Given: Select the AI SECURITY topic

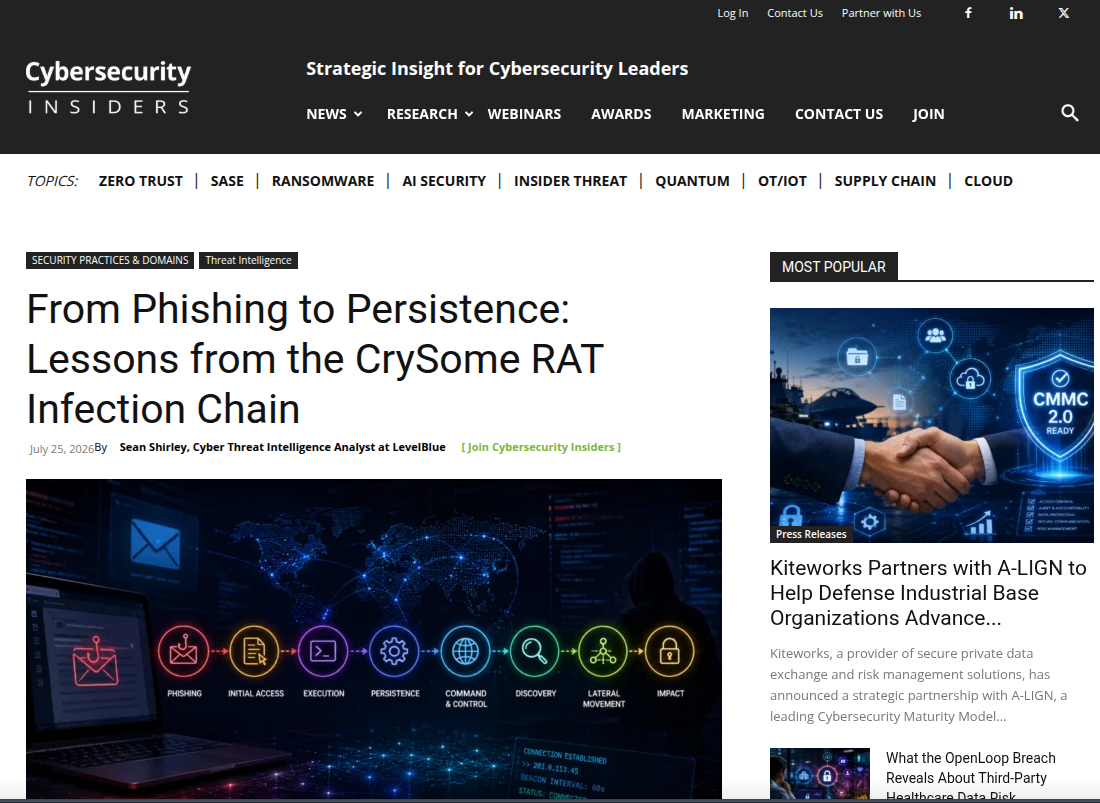Looking at the screenshot, I should (x=444, y=181).
